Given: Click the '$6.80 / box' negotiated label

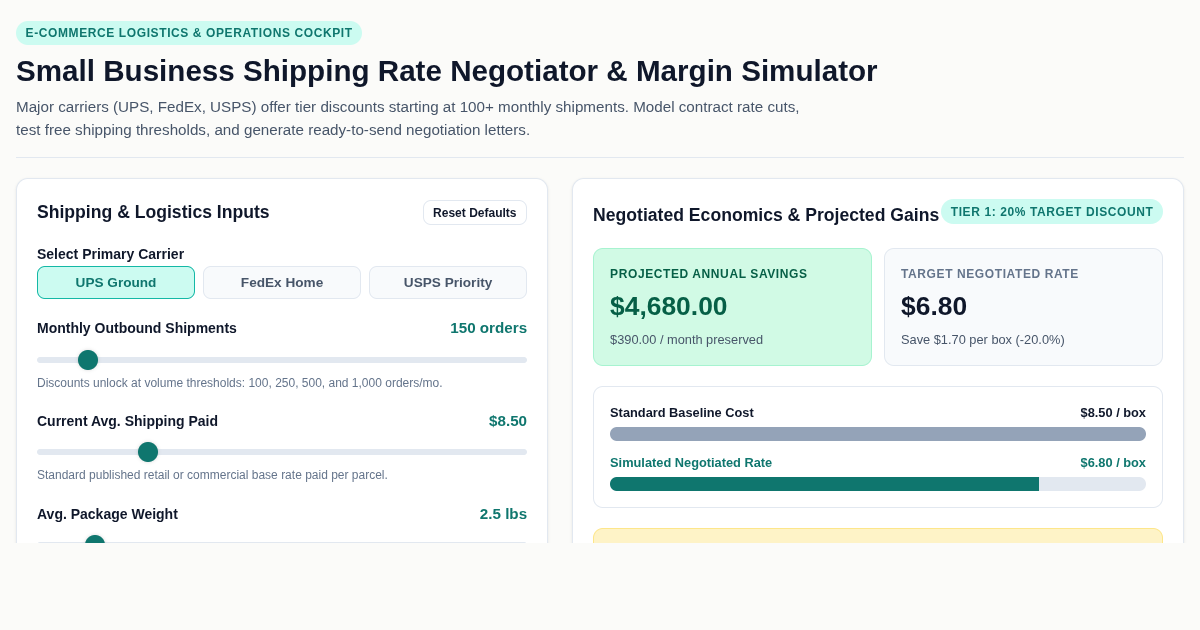Looking at the screenshot, I should point(1113,463).
